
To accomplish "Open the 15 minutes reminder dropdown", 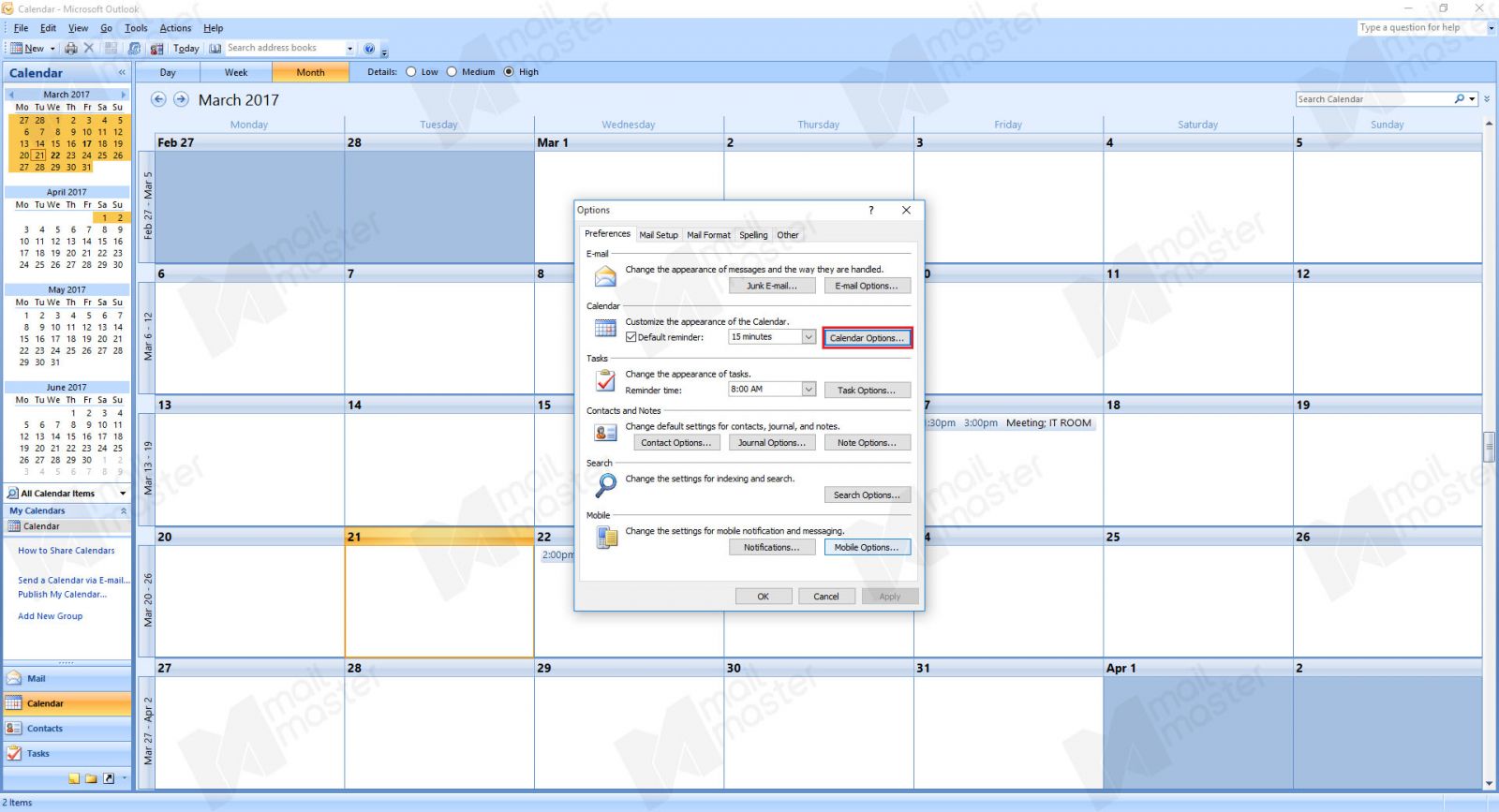I will click(809, 337).
